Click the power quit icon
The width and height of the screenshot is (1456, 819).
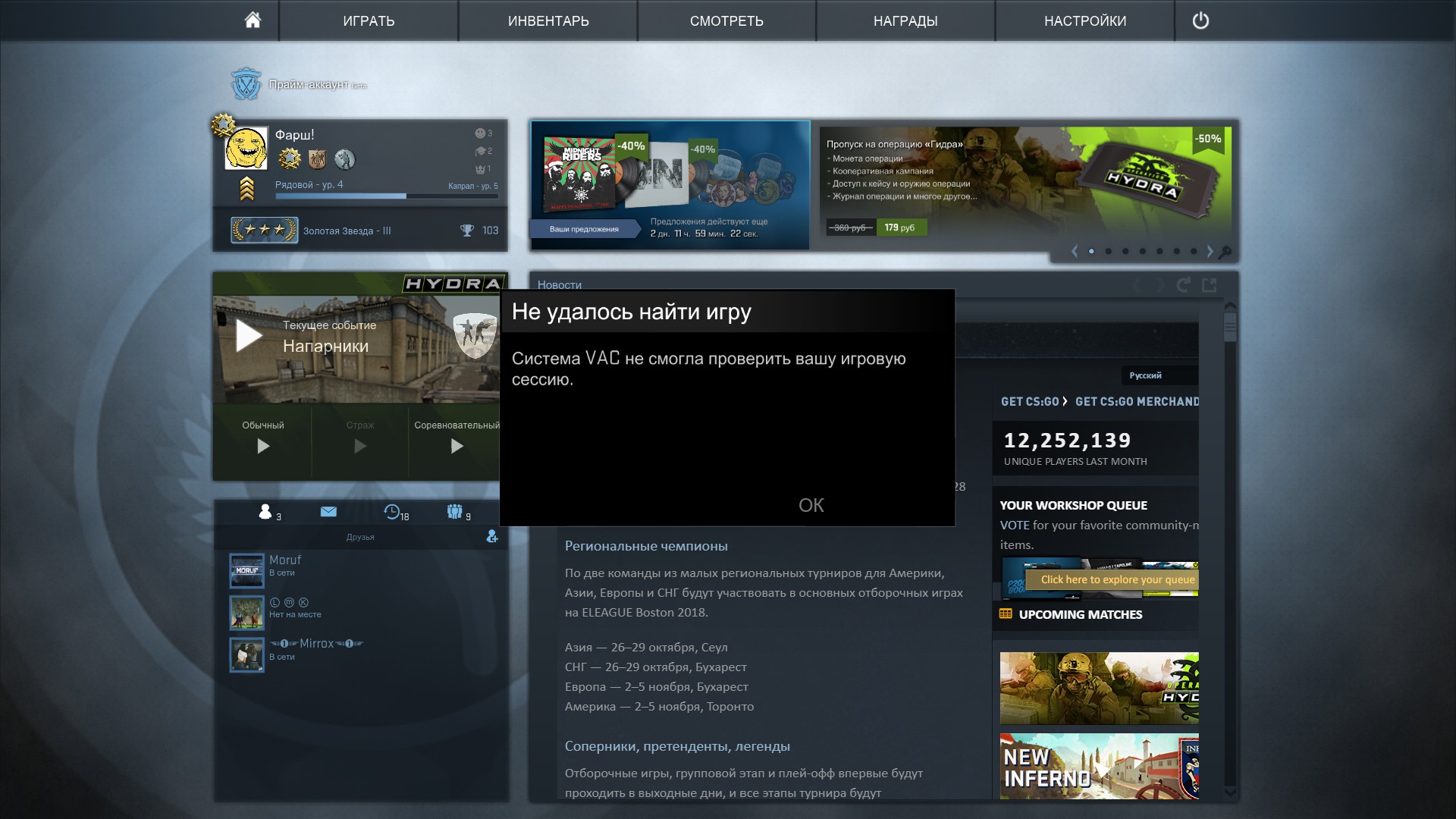click(x=1200, y=20)
